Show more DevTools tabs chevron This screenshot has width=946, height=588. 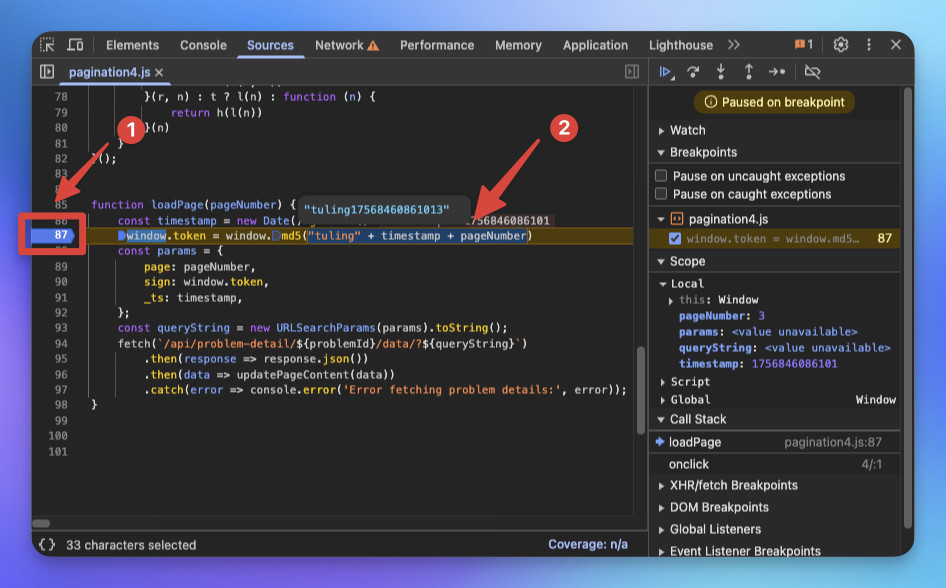tap(734, 45)
